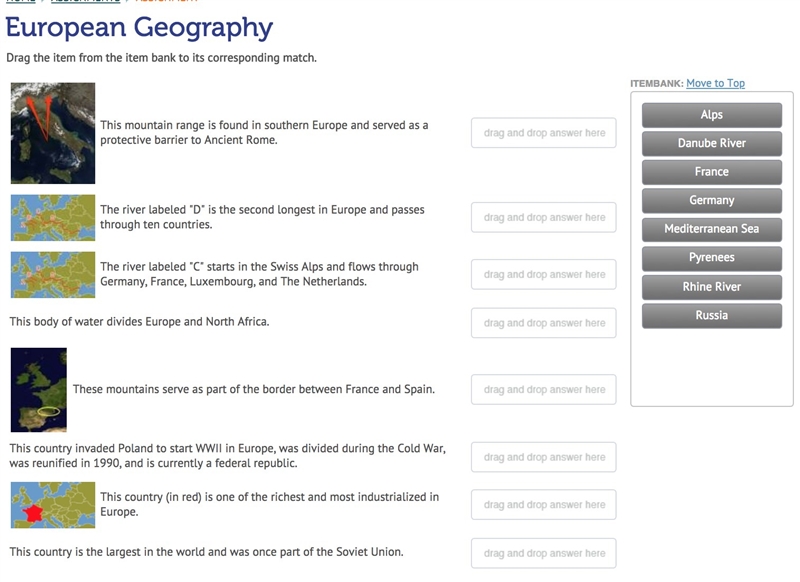Open the satellite image with yellow oval

pyautogui.click(x=39, y=390)
